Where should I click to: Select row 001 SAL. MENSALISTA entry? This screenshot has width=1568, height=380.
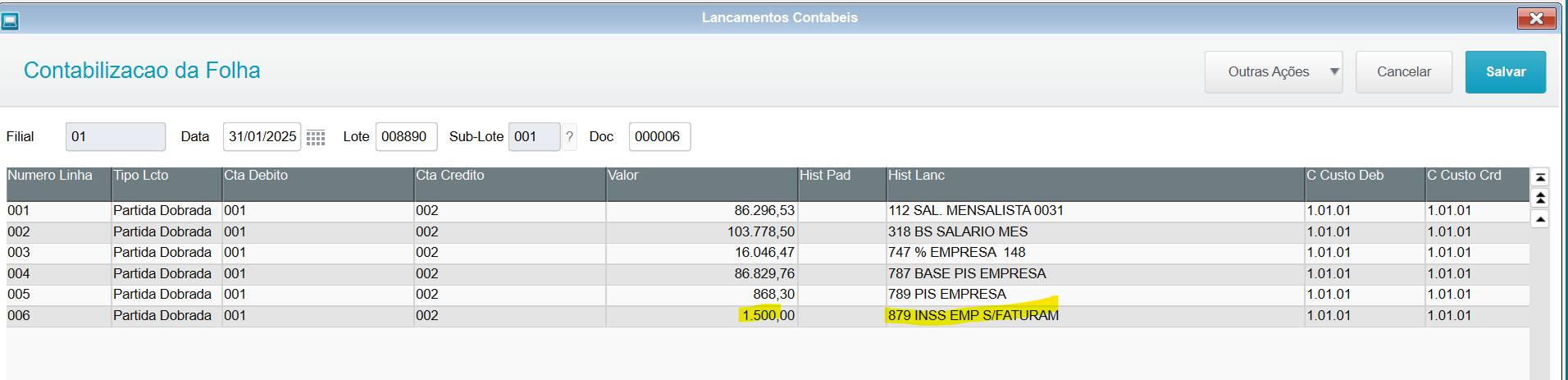pos(975,211)
